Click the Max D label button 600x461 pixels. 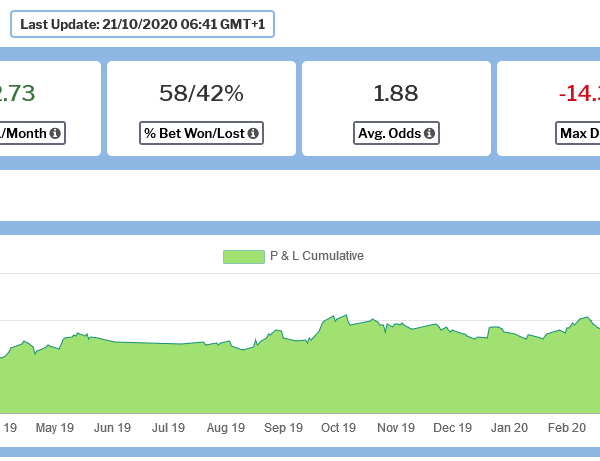tap(578, 133)
